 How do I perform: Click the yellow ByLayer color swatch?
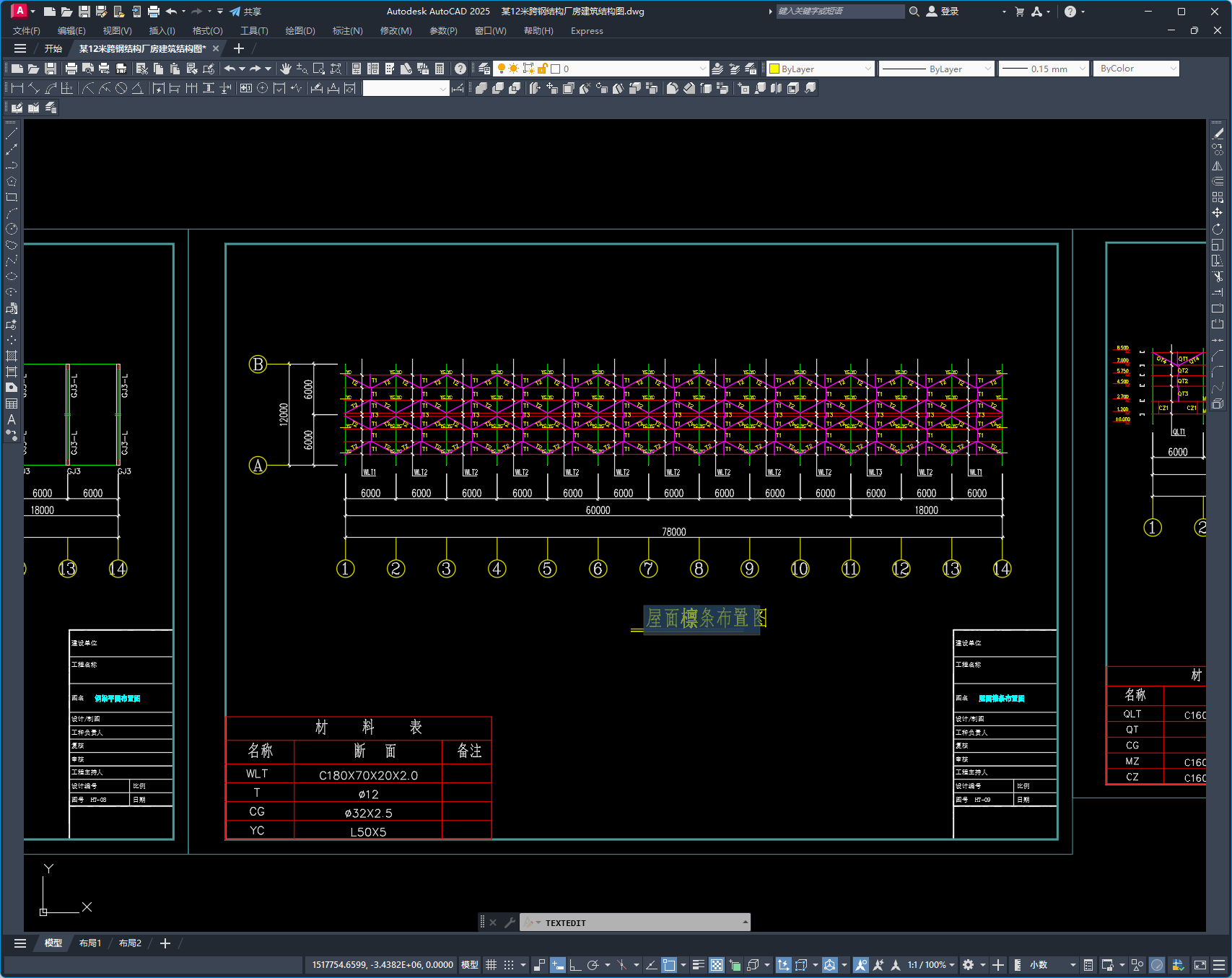click(x=774, y=69)
